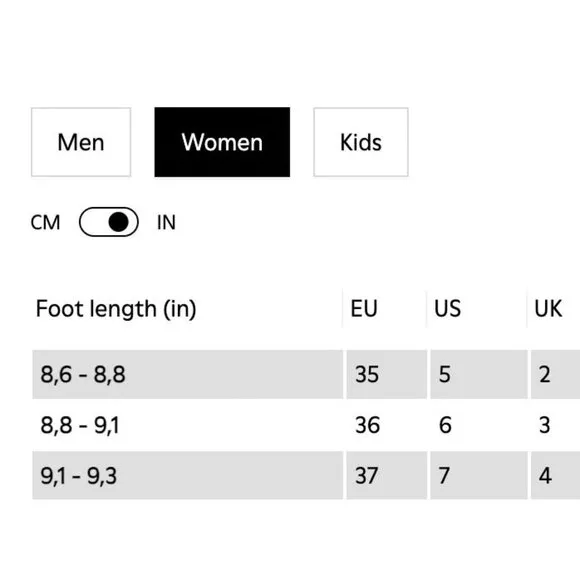The image size is (580, 580).
Task: Click the EU column header
Action: (x=364, y=308)
